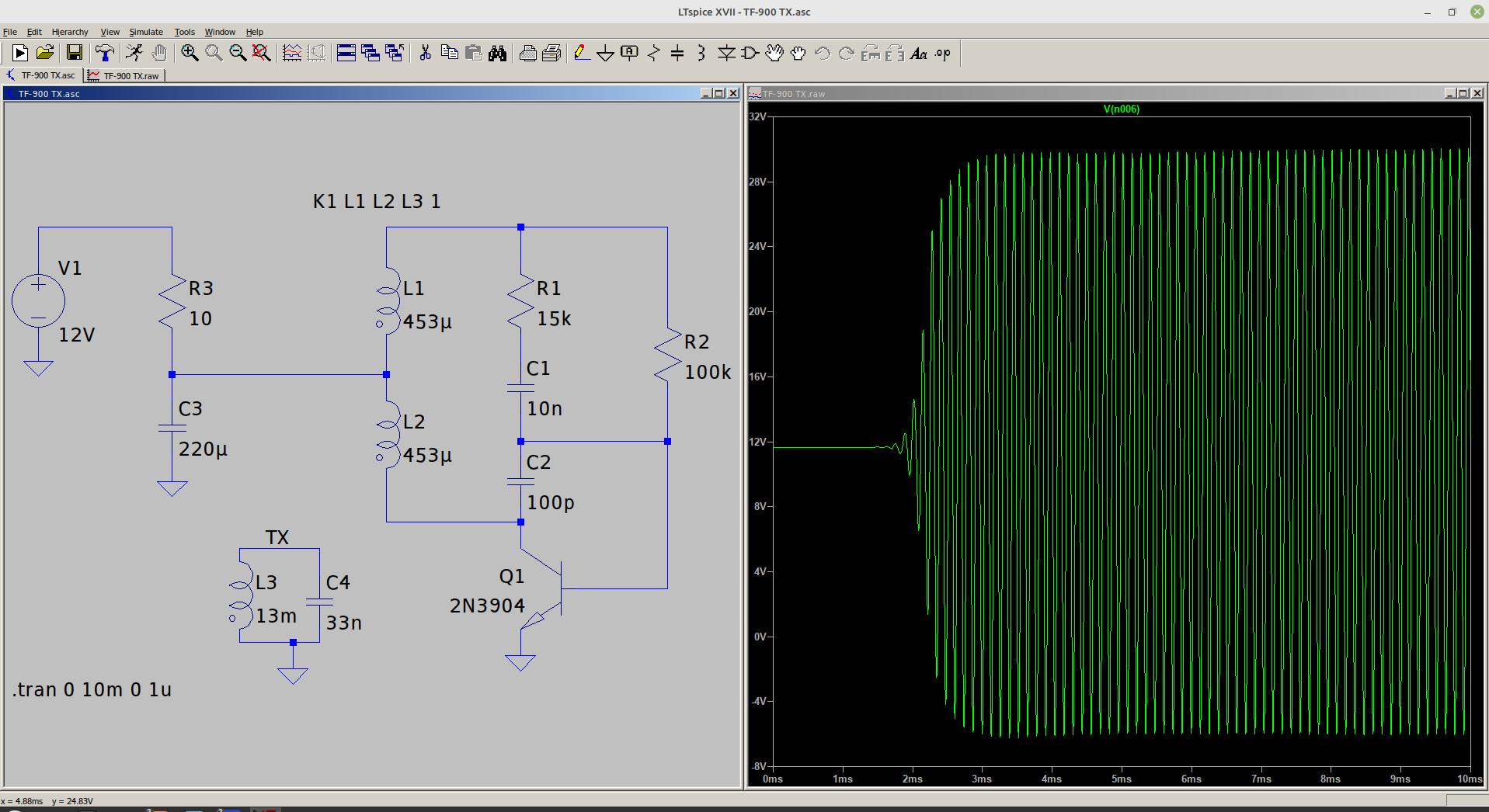The height and width of the screenshot is (812, 1489).
Task: Click the '220µ' value of capacitor C3
Action: pos(203,449)
